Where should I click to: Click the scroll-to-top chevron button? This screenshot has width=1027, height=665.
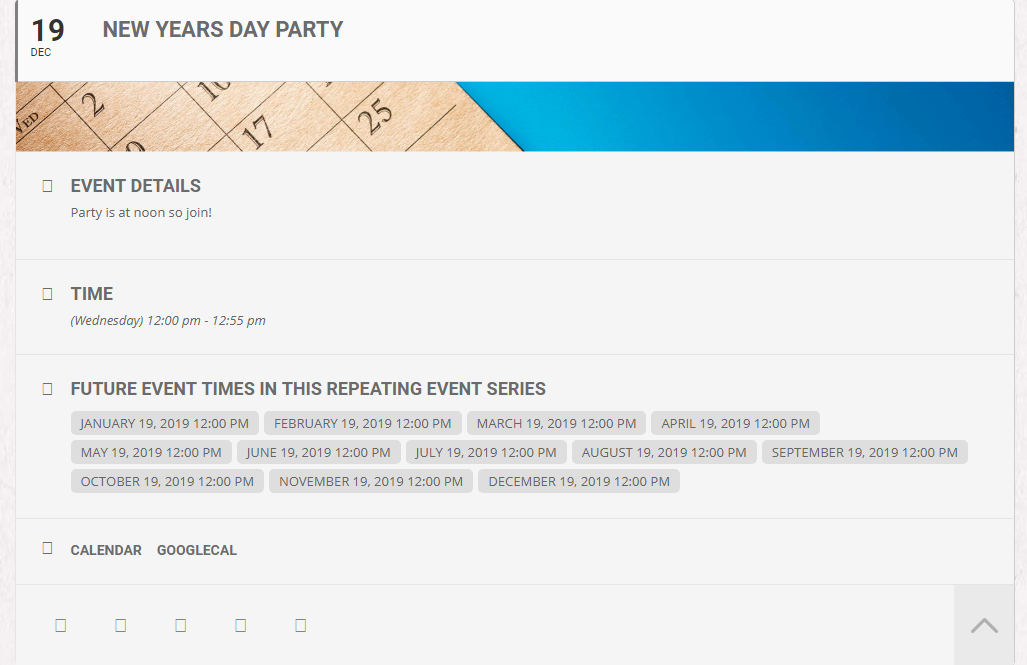tap(984, 626)
